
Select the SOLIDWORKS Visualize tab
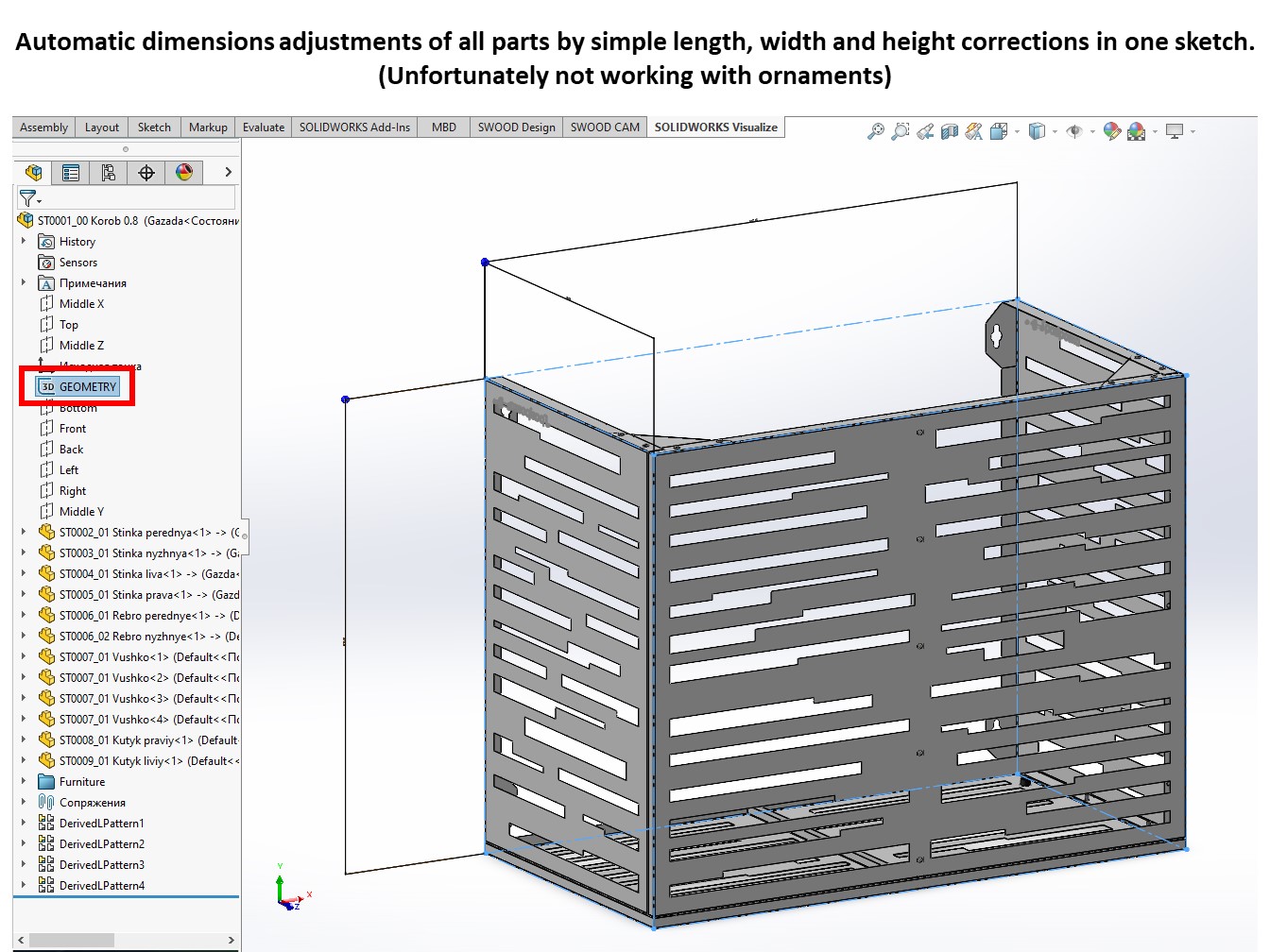[x=716, y=127]
